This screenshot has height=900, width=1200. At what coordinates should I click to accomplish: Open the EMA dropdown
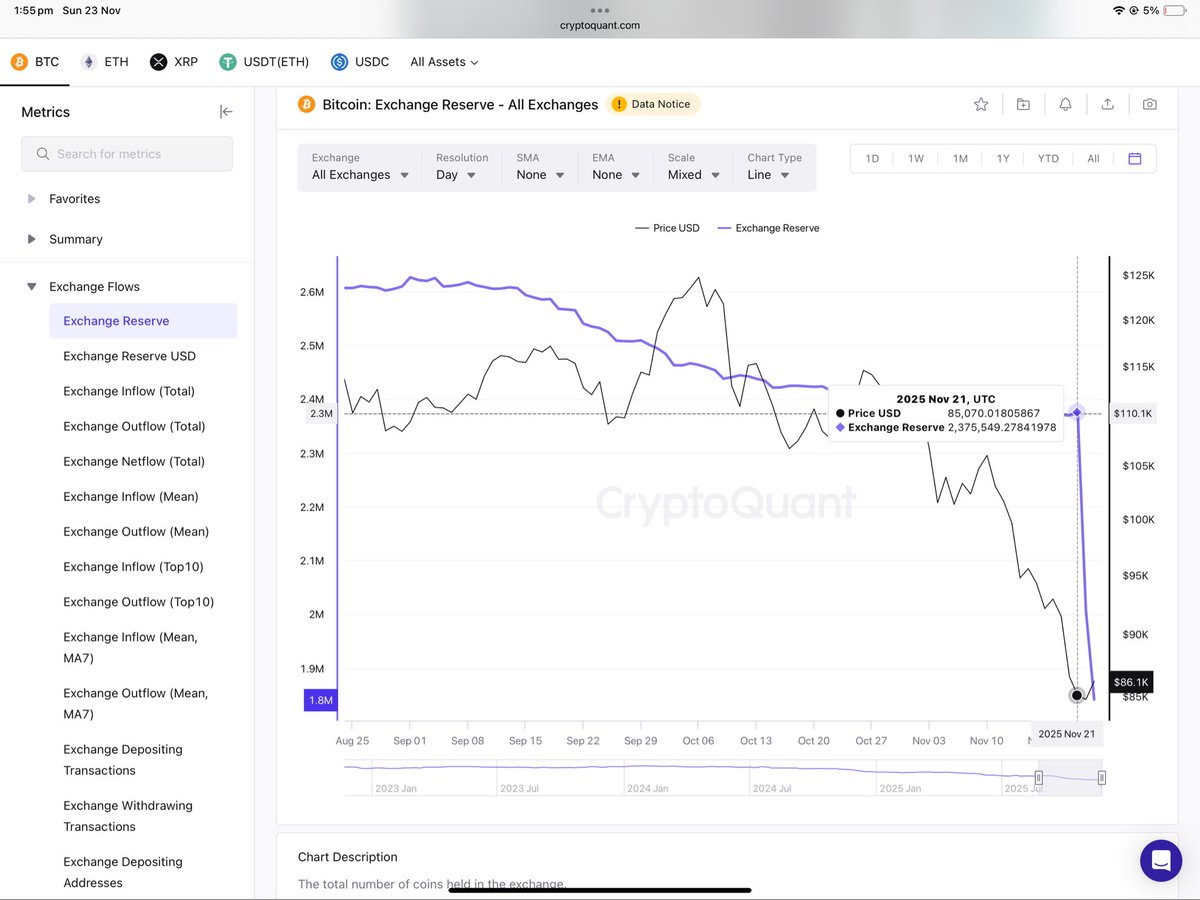tap(617, 167)
